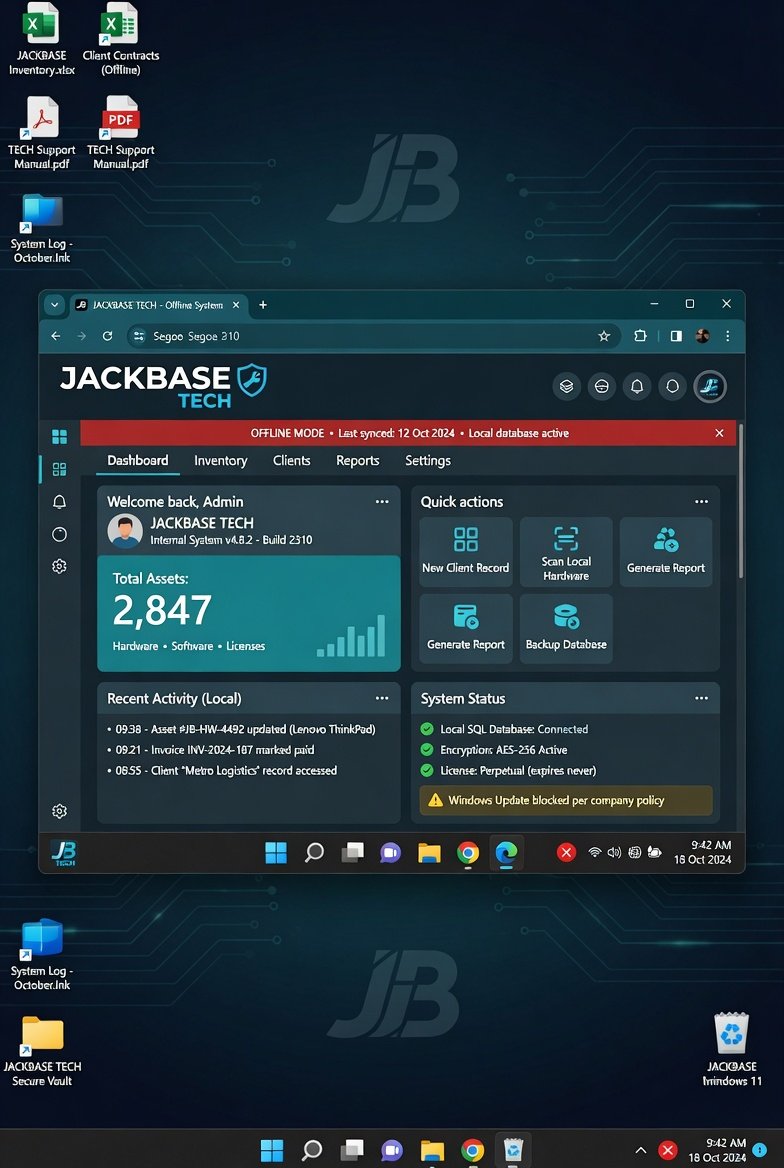Viewport: 784px width, 1168px height.
Task: Click License: Perpetual status line
Action: coord(508,770)
